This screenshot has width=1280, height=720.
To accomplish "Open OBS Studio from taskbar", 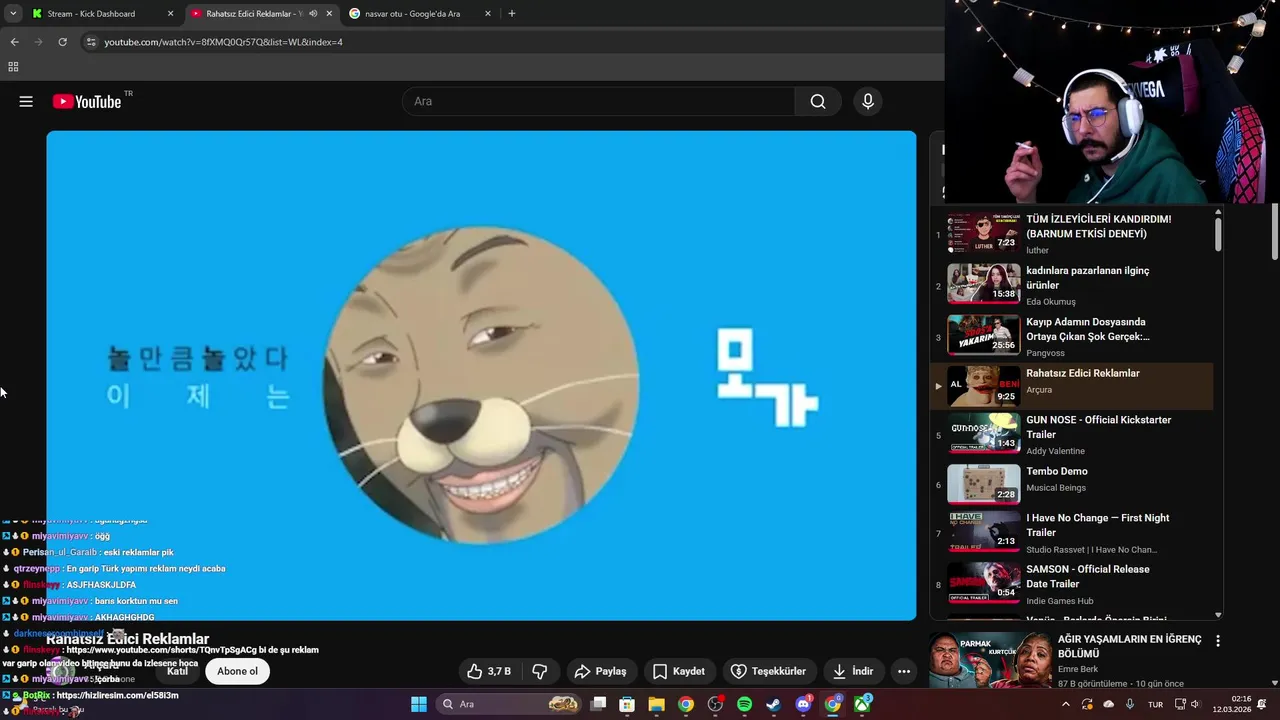I will click(715, 704).
